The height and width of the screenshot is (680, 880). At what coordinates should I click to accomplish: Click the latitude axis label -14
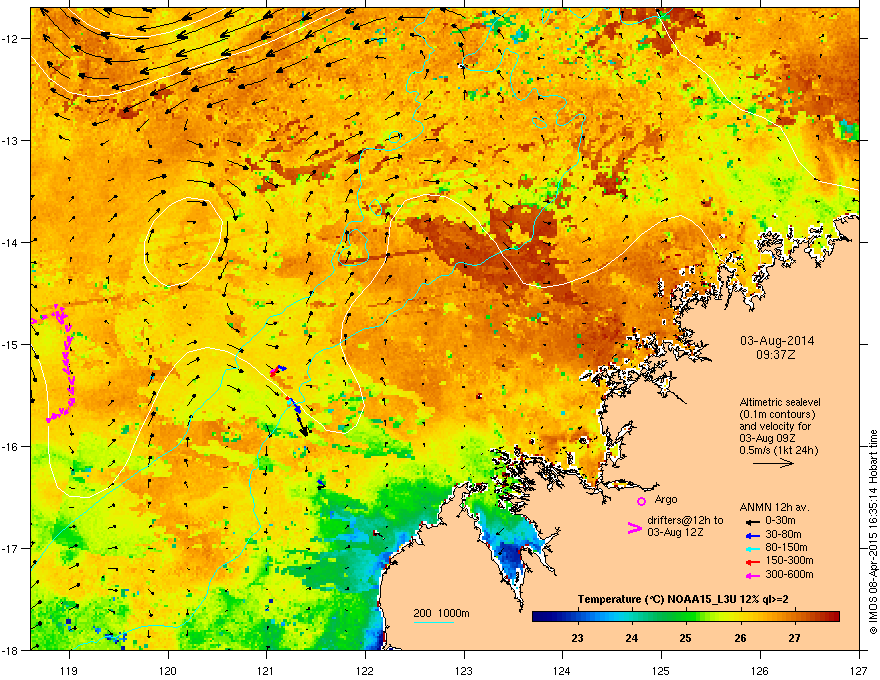click(x=11, y=242)
